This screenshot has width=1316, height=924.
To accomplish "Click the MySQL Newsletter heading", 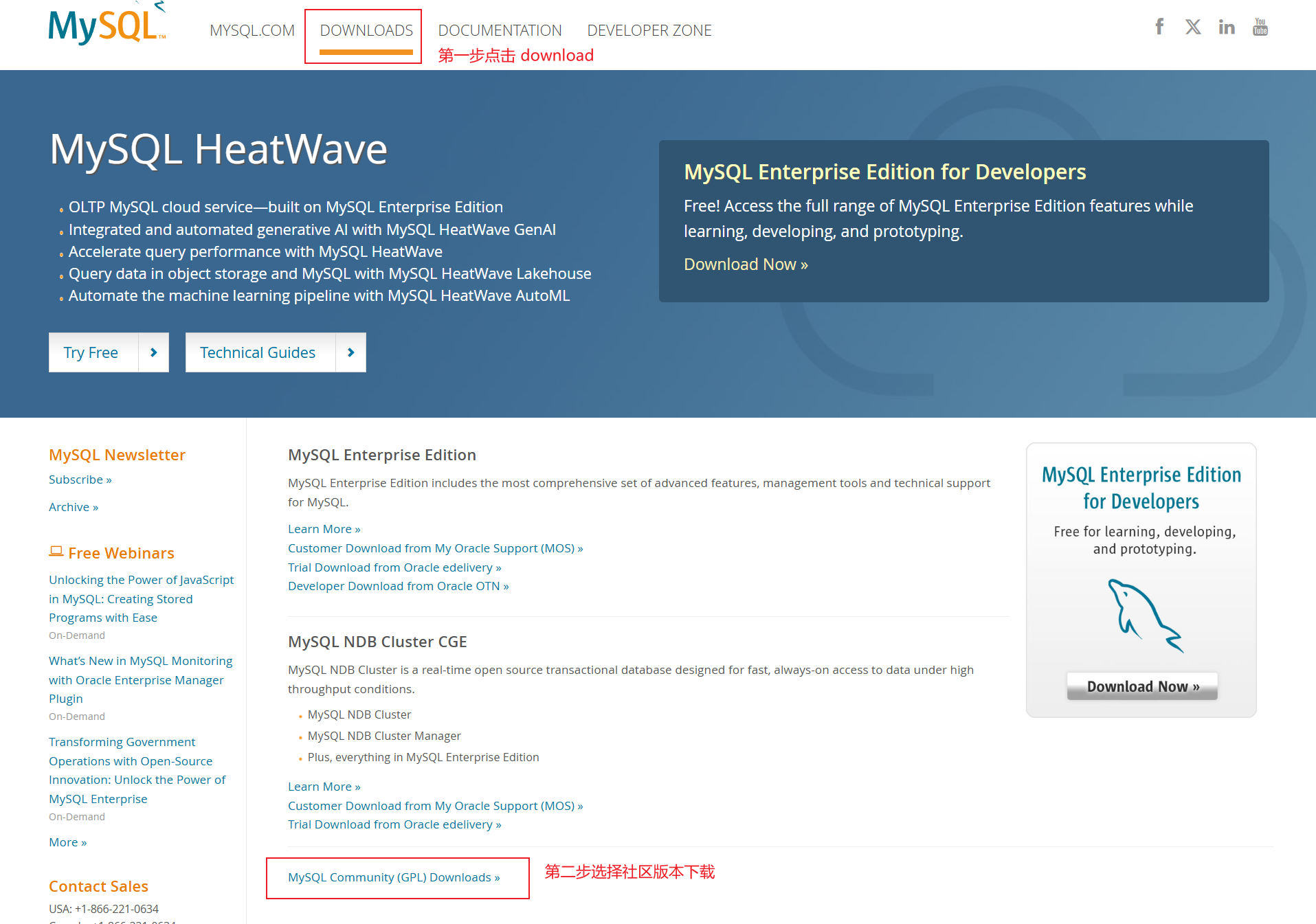I will pyautogui.click(x=117, y=455).
